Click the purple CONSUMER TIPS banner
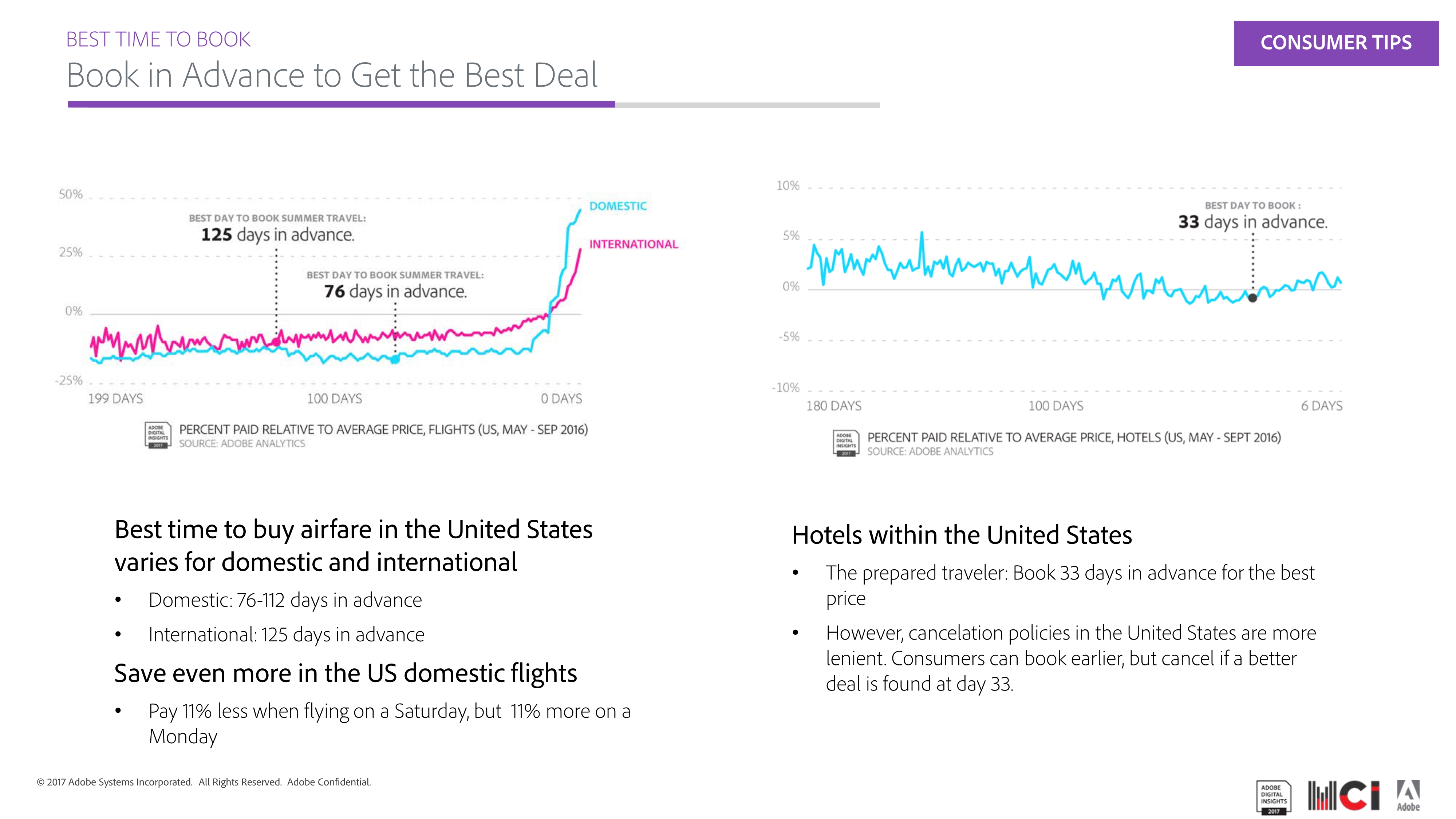 [x=1335, y=44]
